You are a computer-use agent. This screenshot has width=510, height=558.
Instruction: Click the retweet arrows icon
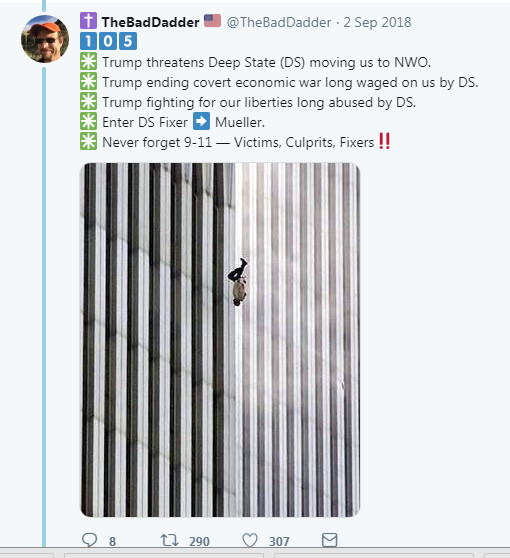point(169,540)
